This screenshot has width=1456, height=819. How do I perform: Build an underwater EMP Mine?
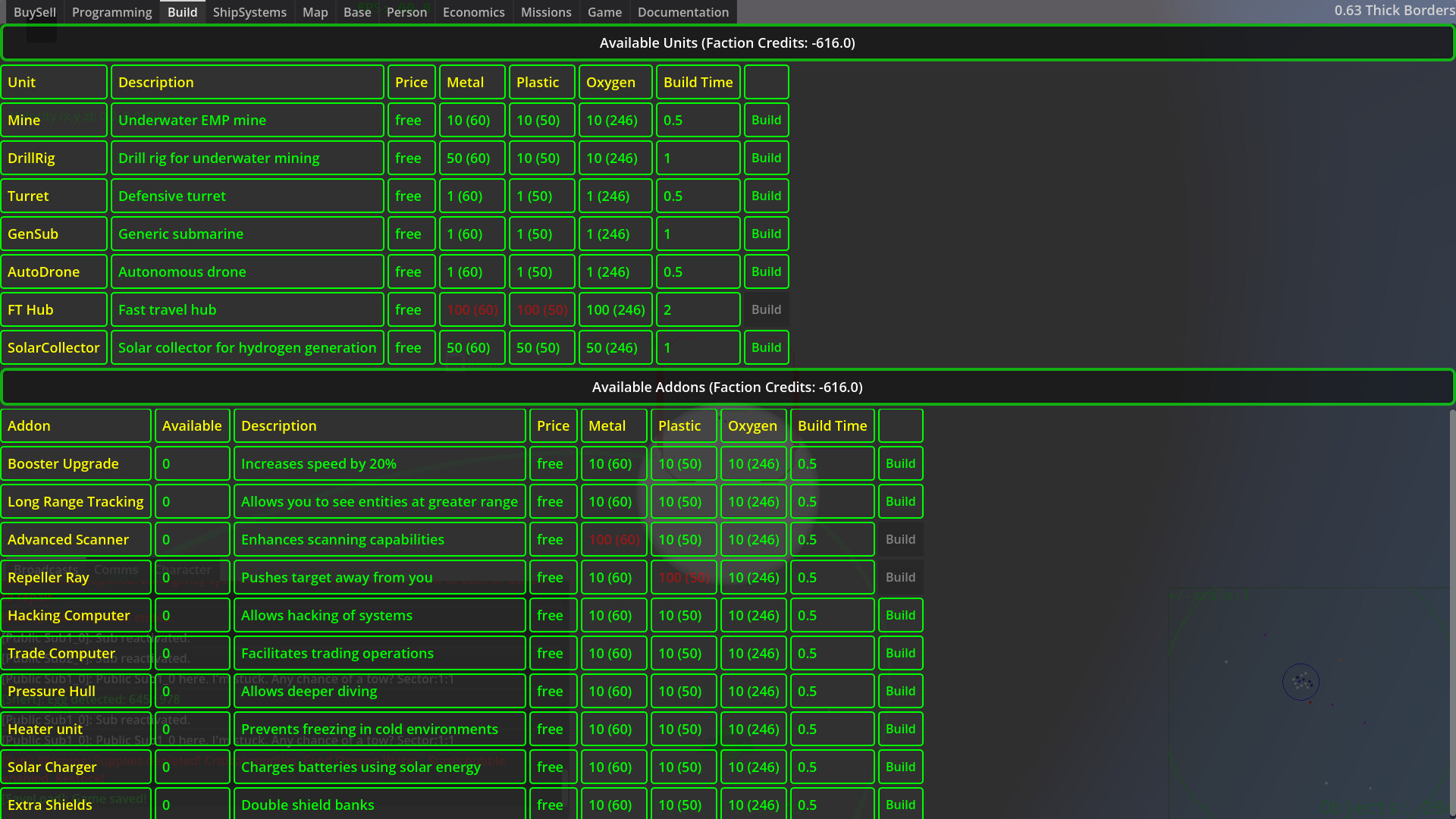pyautogui.click(x=767, y=120)
